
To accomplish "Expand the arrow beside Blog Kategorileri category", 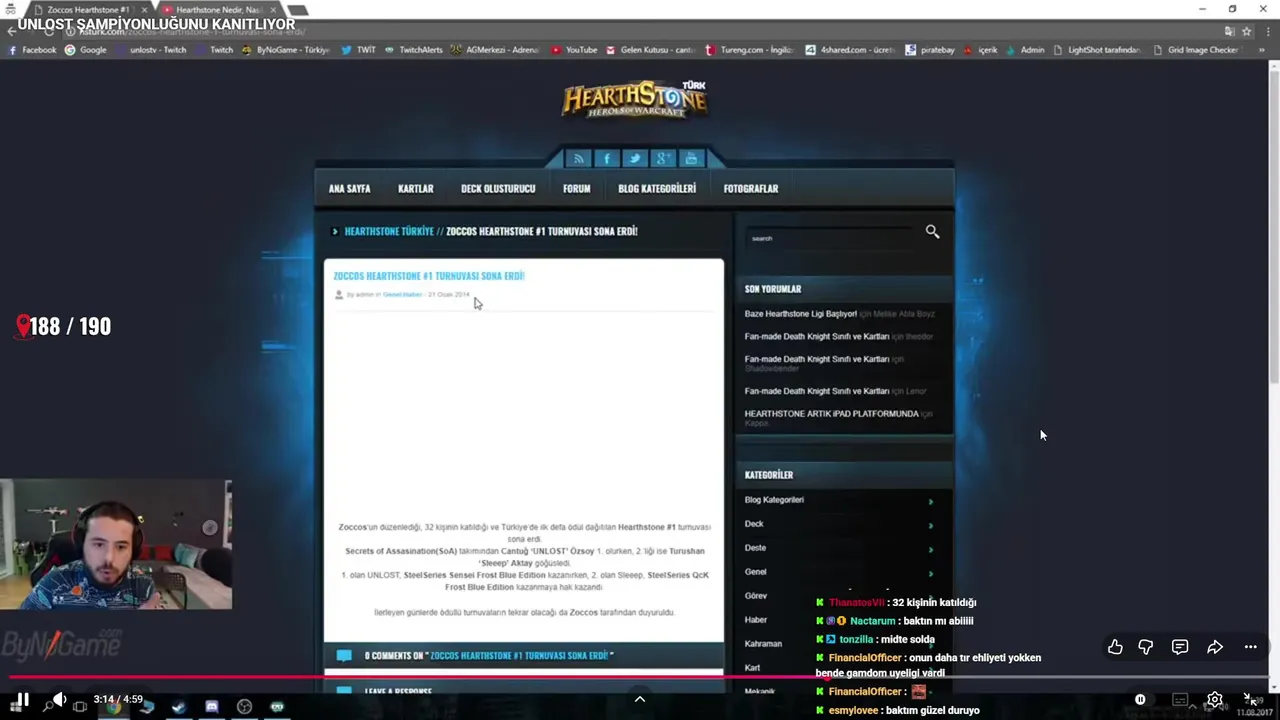I will (x=931, y=501).
